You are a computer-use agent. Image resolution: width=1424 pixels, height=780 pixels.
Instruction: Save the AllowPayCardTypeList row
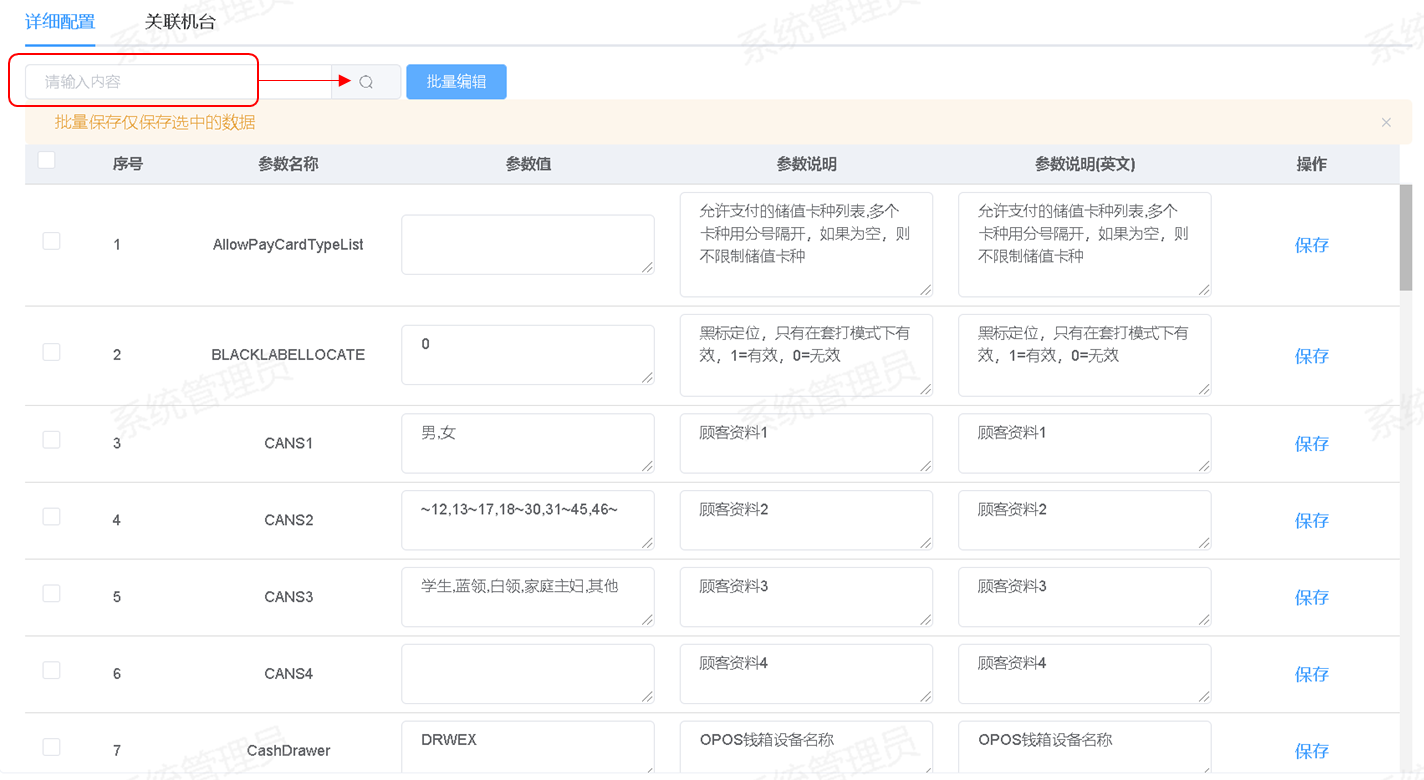coord(1311,245)
